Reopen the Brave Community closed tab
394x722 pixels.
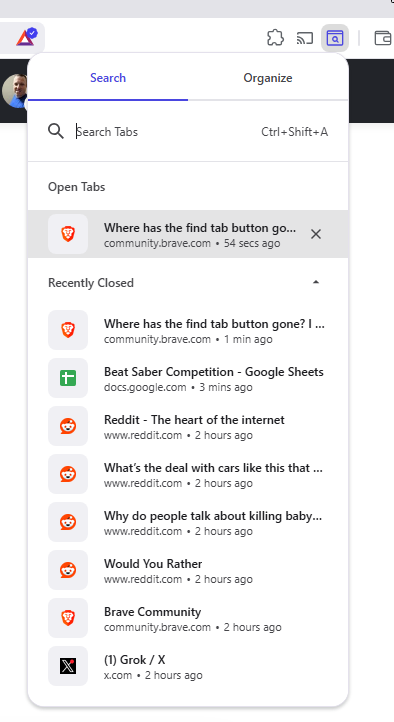click(188, 618)
